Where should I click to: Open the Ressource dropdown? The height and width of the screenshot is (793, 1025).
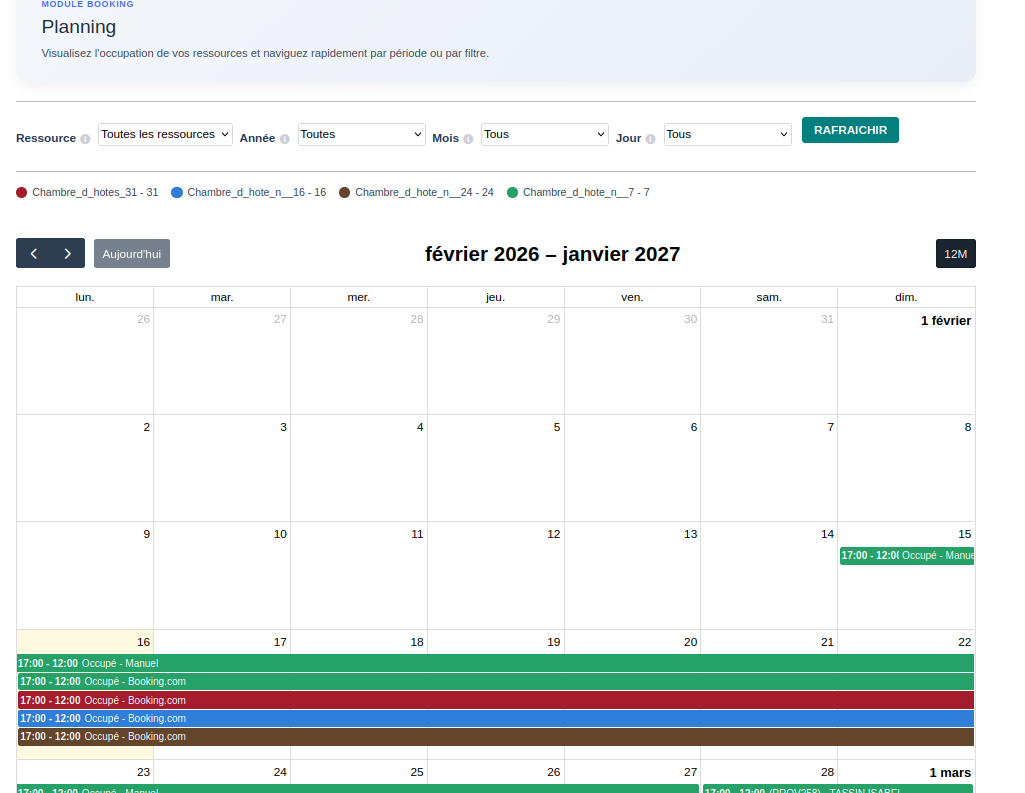[165, 134]
